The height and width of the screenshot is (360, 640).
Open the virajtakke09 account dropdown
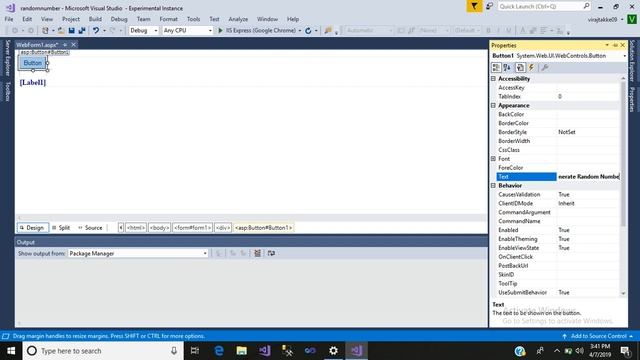[606, 19]
